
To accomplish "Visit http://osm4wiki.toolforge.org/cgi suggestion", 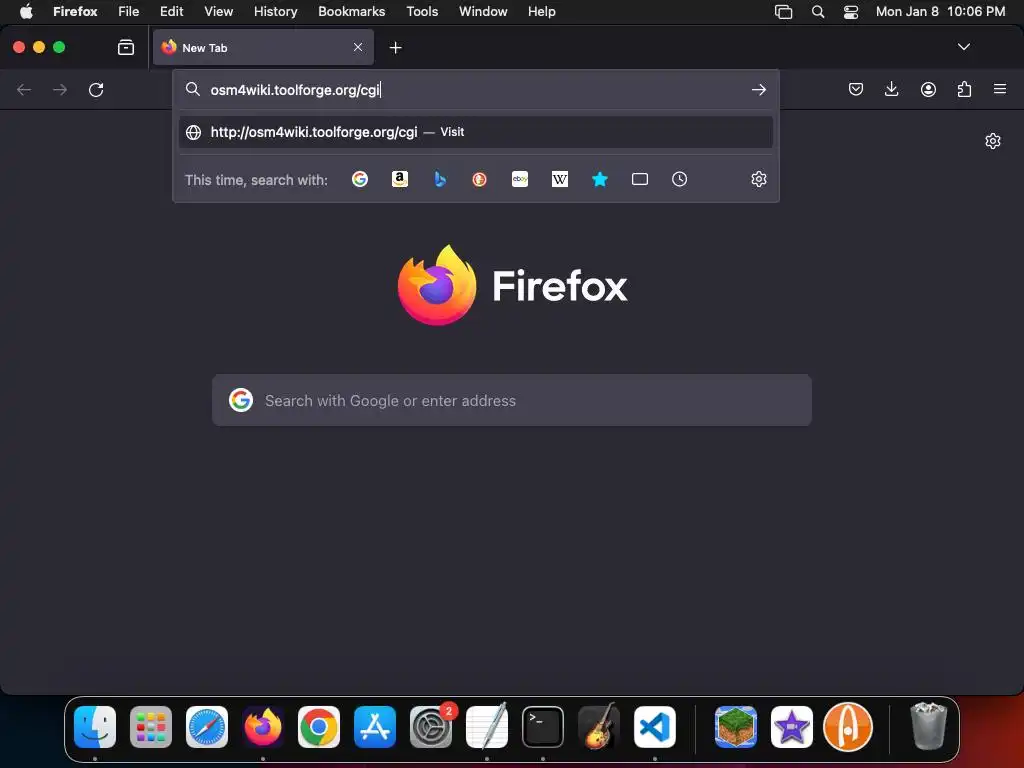I will pyautogui.click(x=475, y=132).
